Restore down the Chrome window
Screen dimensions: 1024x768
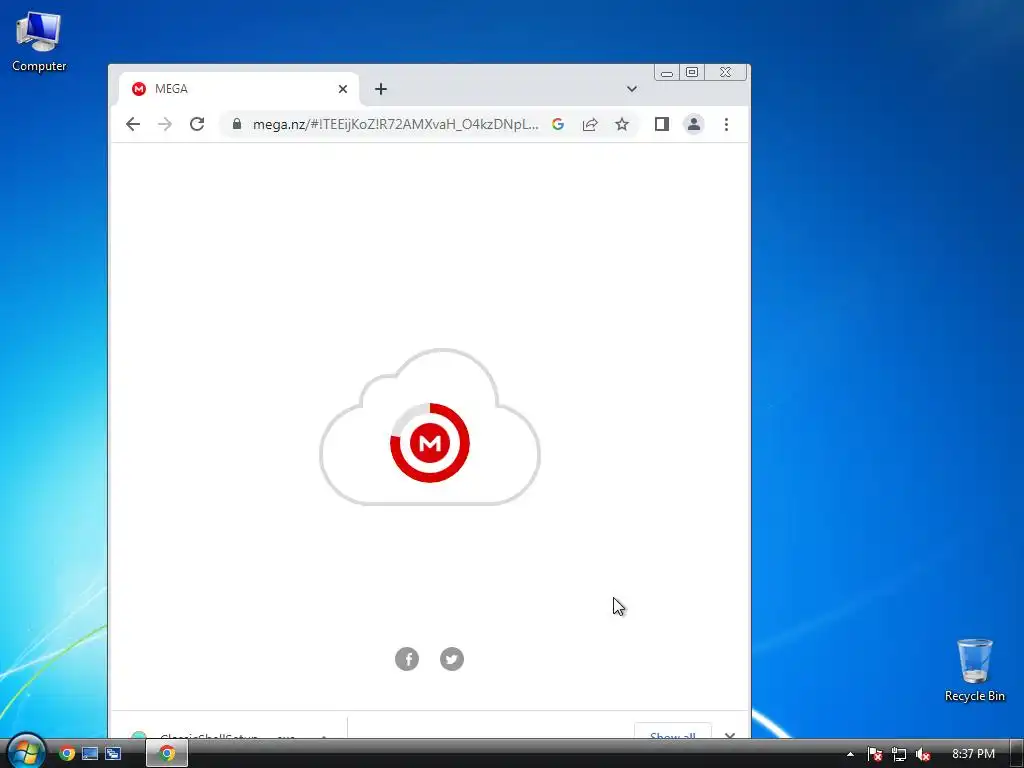(692, 72)
